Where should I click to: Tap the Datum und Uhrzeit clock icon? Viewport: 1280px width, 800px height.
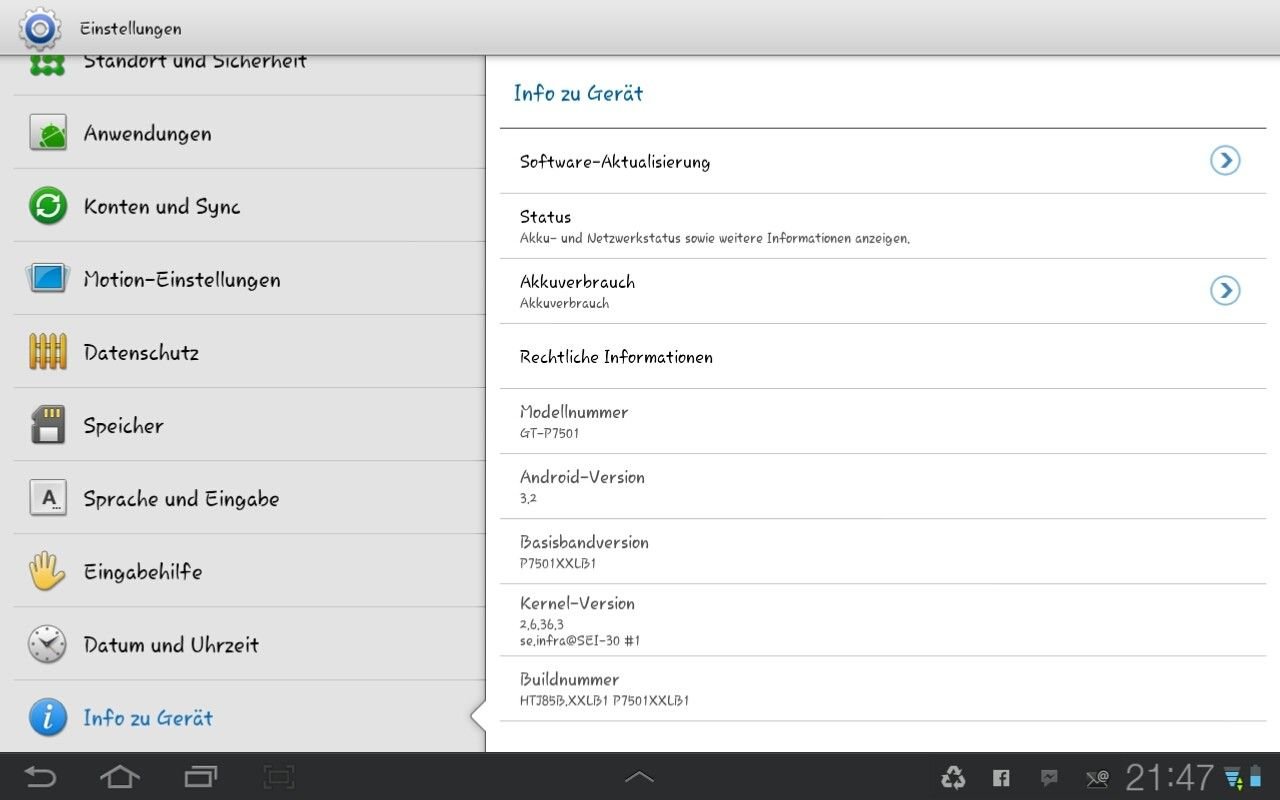point(47,644)
